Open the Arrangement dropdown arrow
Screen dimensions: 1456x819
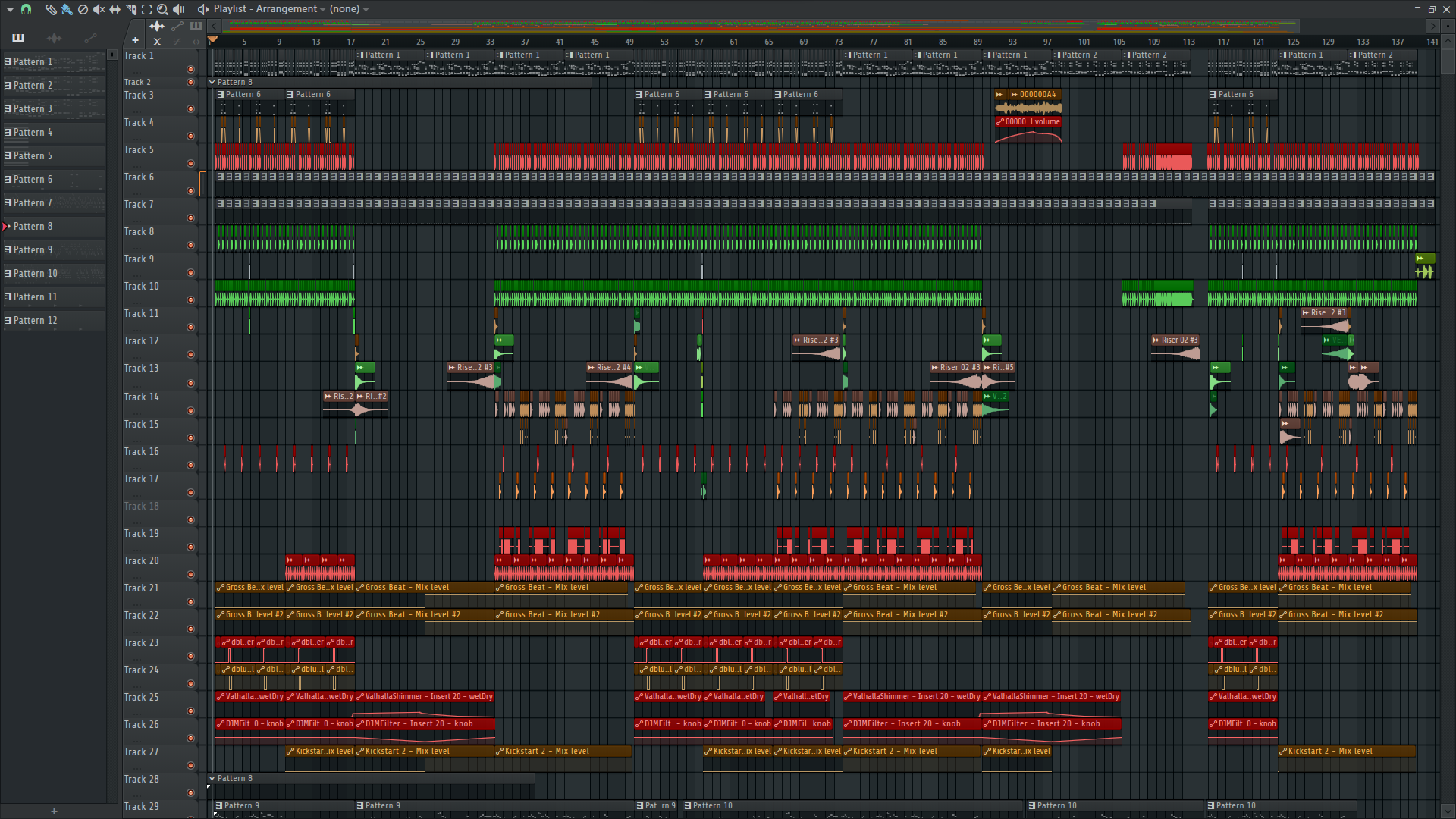[x=322, y=9]
